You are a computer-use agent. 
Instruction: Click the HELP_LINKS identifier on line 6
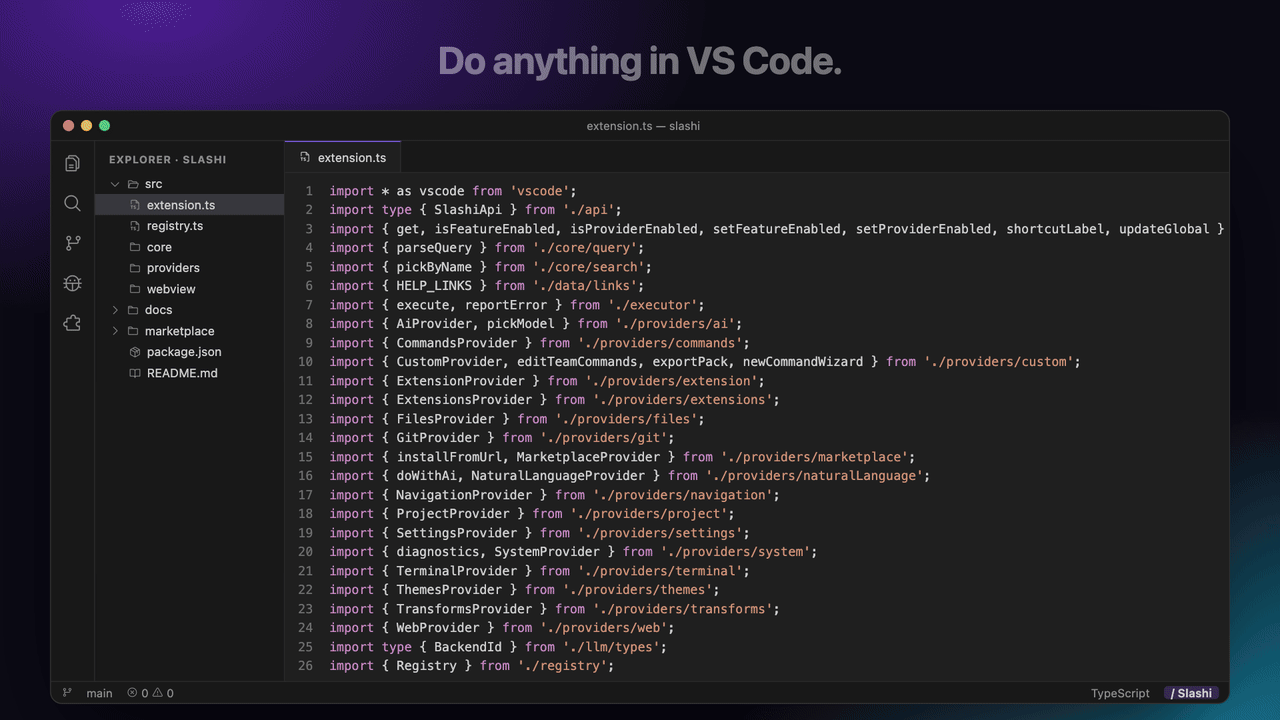pos(434,286)
